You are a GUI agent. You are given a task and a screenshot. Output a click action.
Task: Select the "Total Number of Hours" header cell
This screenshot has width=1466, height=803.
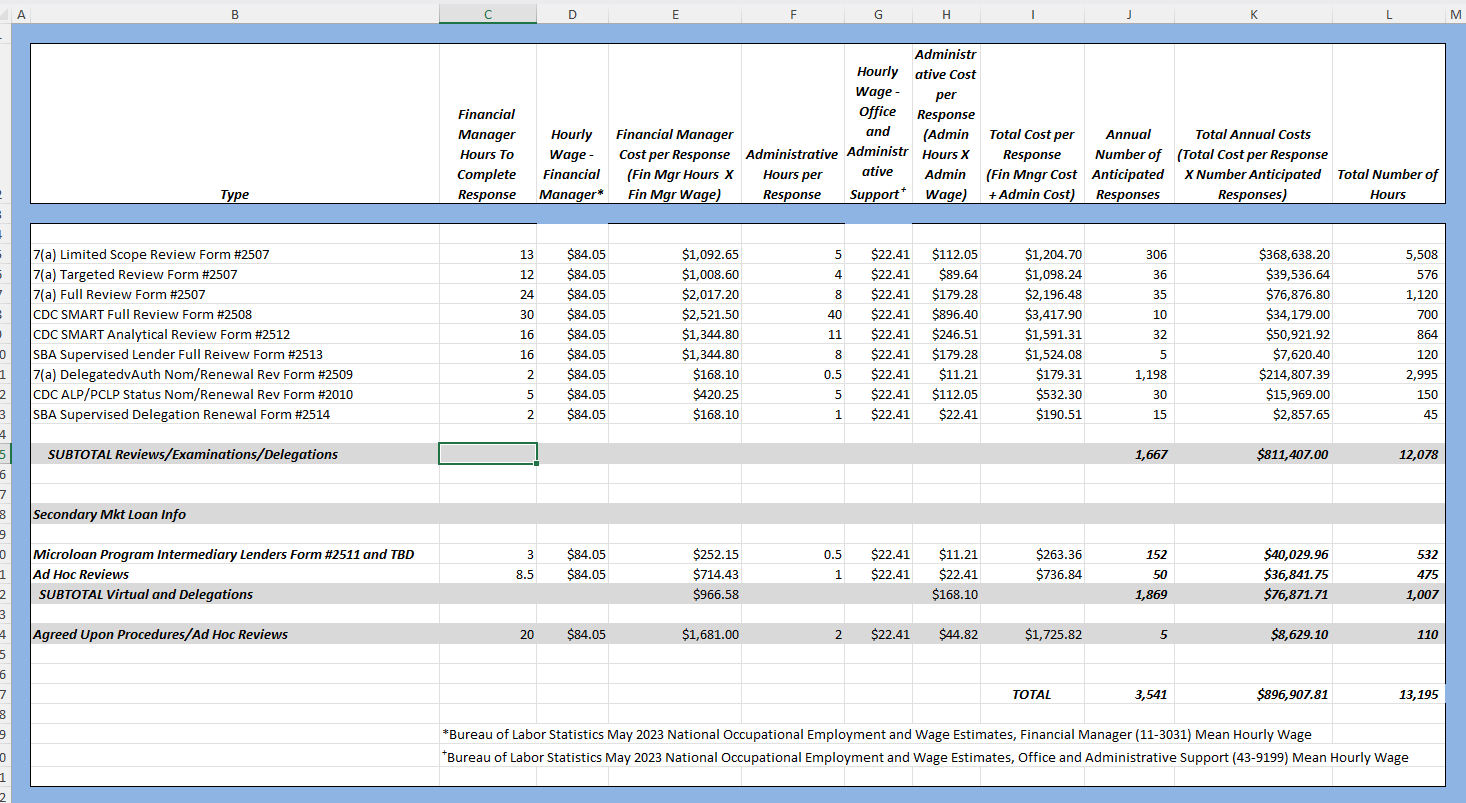pyautogui.click(x=1387, y=184)
